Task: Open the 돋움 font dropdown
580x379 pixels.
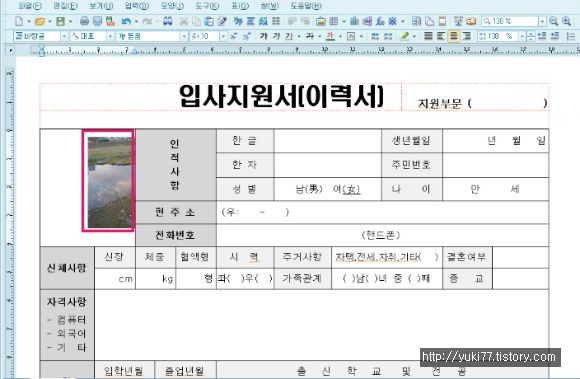Action: [x=184, y=36]
